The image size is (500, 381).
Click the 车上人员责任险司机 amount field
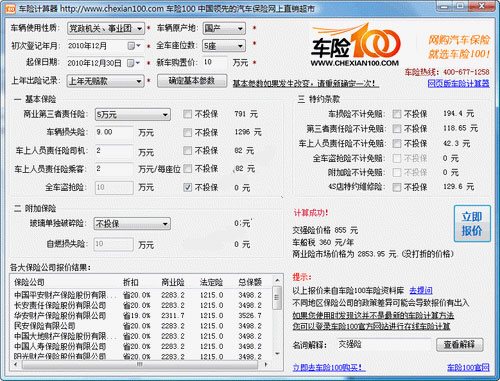tap(114, 151)
